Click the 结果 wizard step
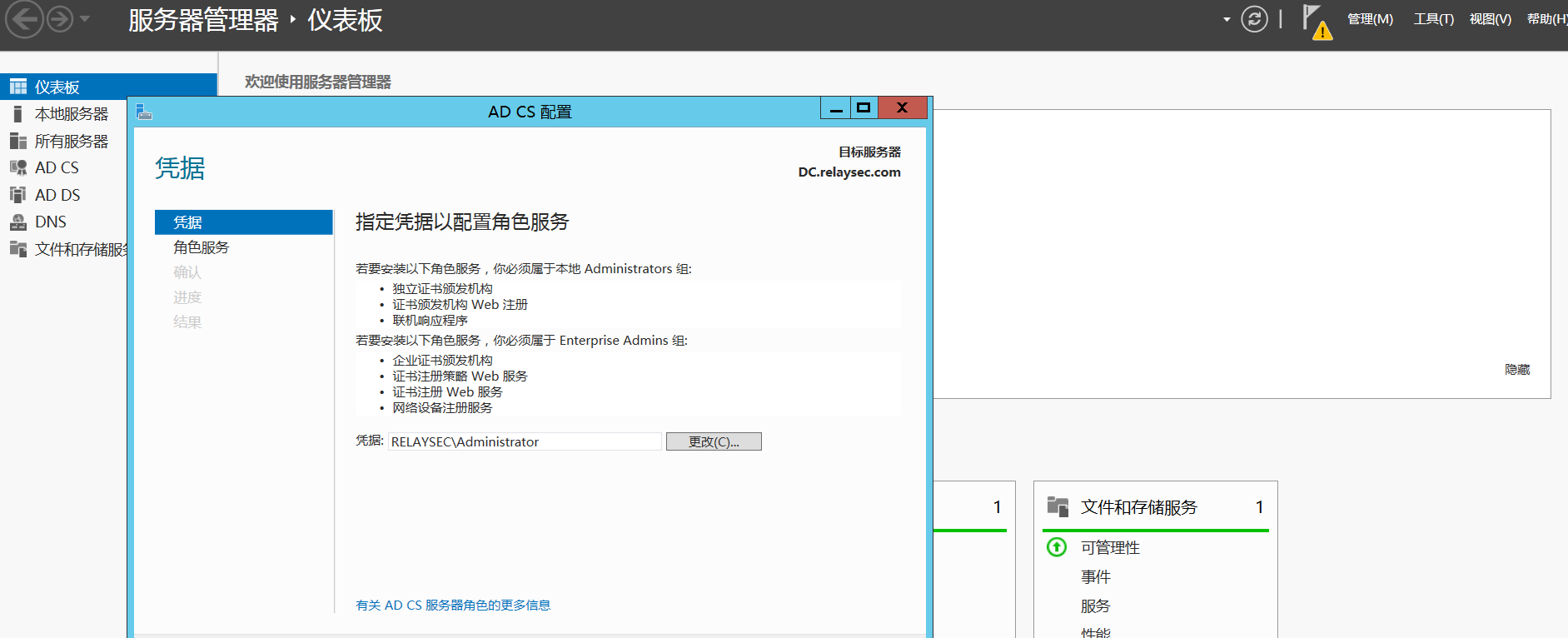Image resolution: width=1568 pixels, height=638 pixels. coord(187,322)
